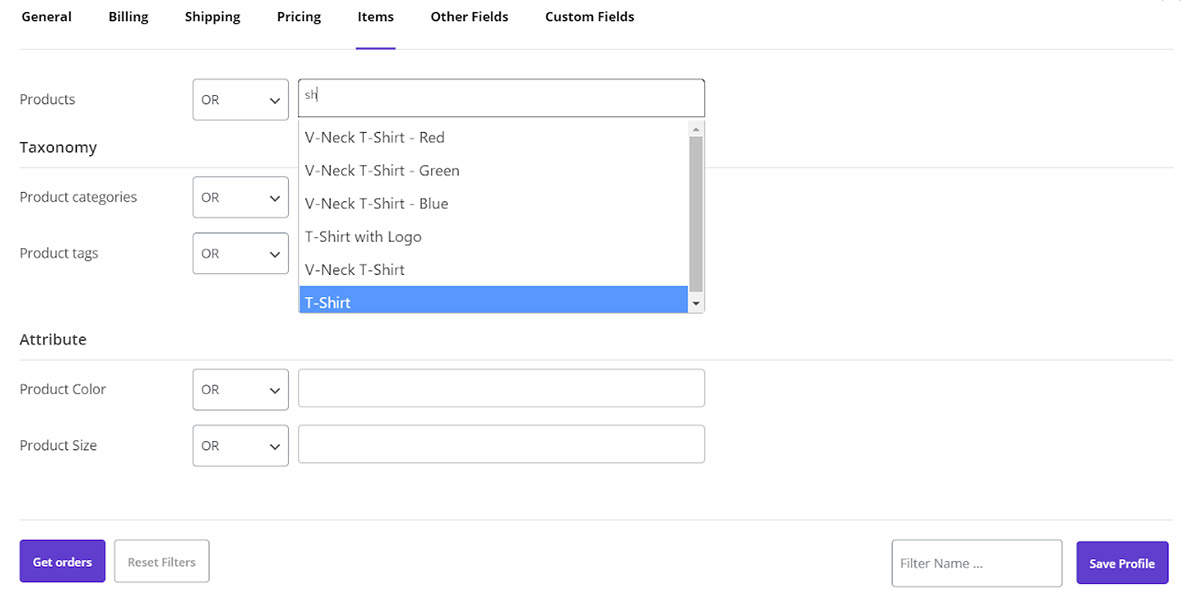1200x609 pixels.
Task: Choose V-Neck T-Shirt - Green option
Action: (382, 171)
